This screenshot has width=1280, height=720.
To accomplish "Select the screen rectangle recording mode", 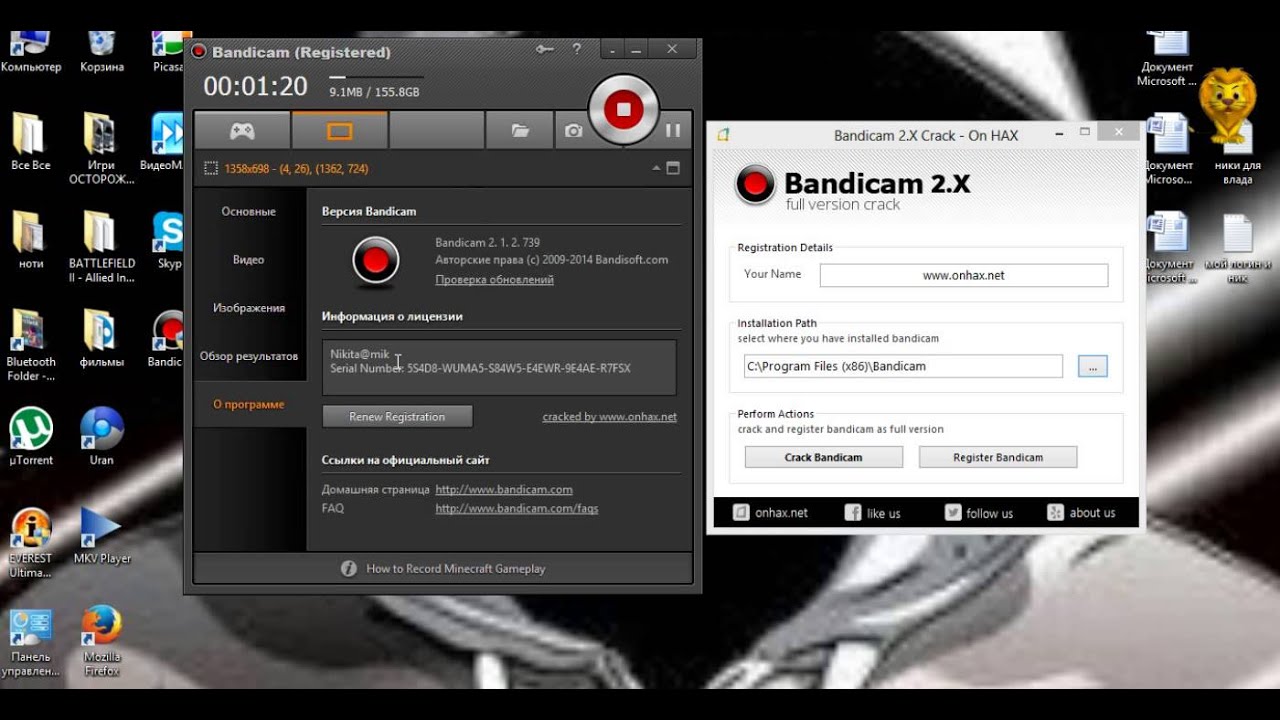I will (x=340, y=130).
